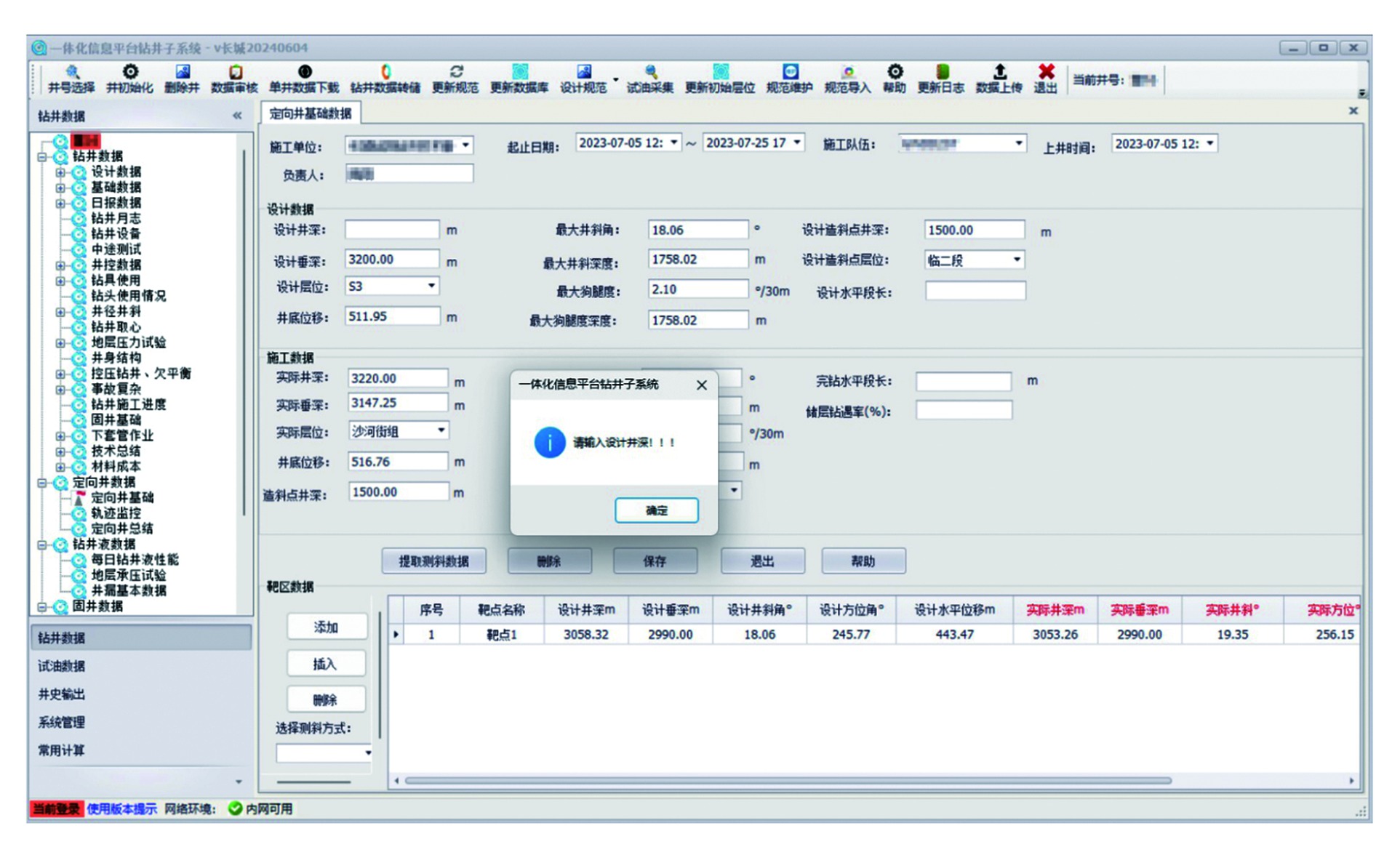
Task: Switch to 试油数据 in the side navigation
Action: [x=62, y=666]
